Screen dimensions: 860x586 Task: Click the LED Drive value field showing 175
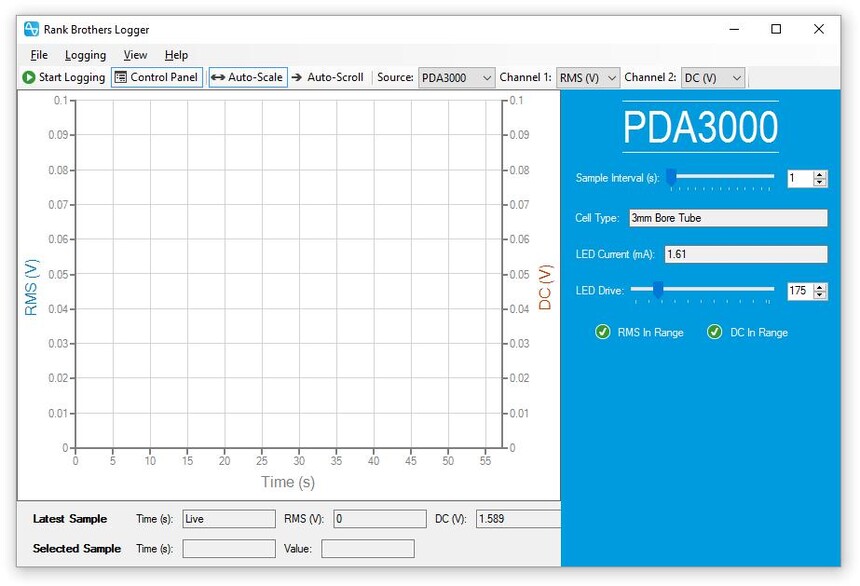click(800, 291)
